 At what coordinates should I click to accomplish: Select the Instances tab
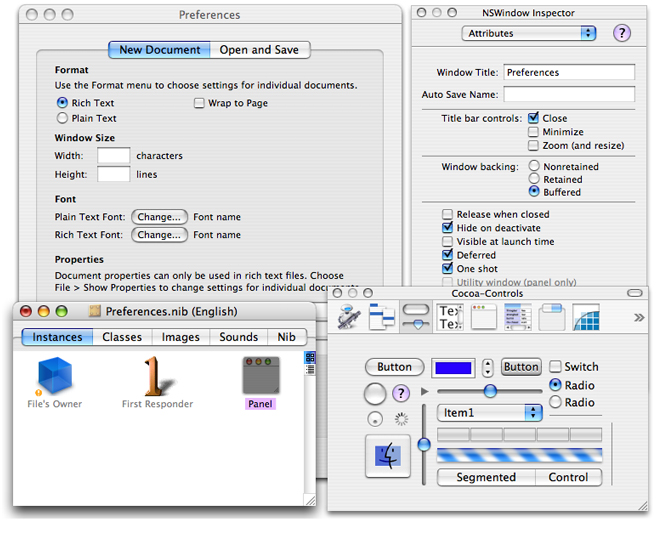point(57,337)
